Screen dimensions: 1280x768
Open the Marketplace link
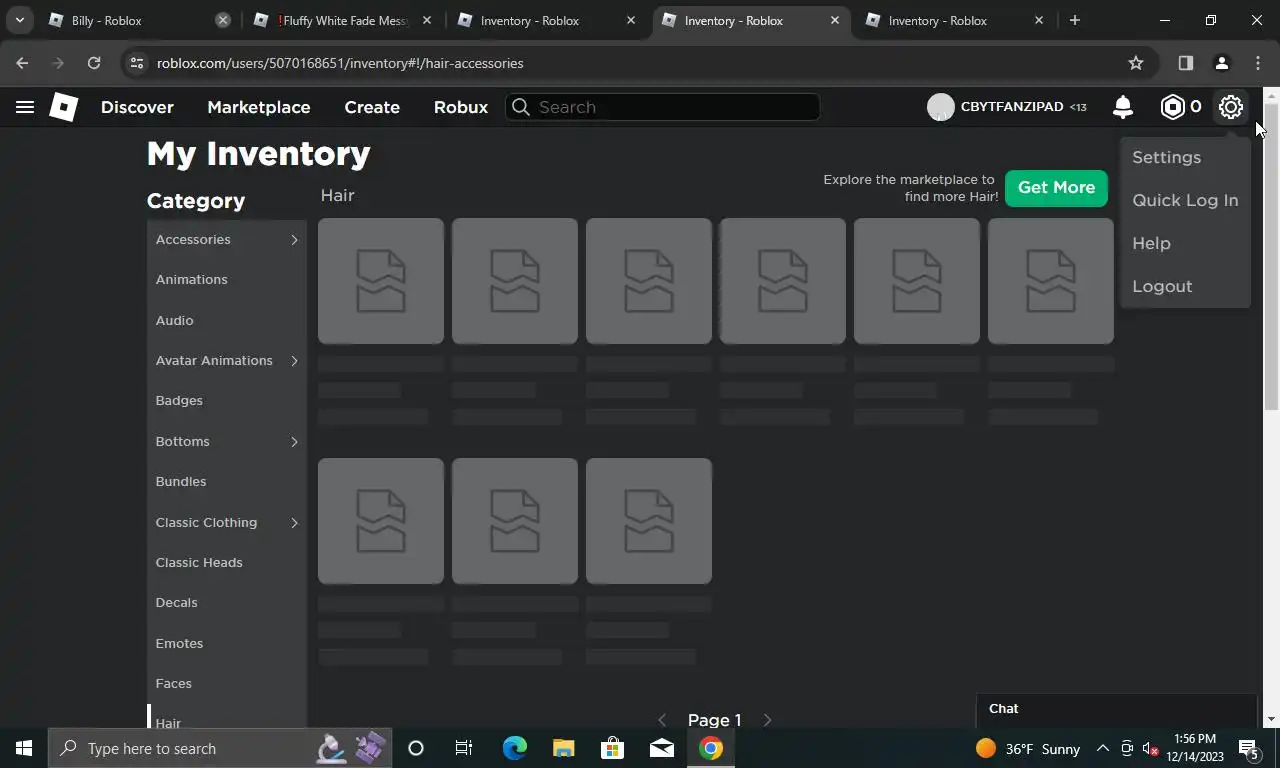tap(258, 107)
